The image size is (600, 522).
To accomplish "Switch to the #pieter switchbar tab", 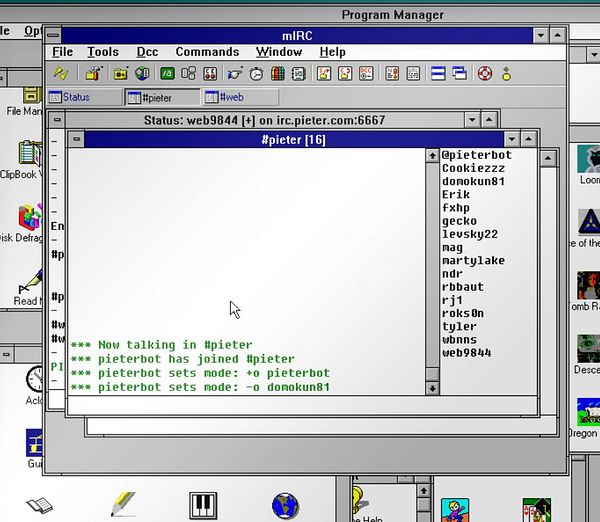I will click(163, 98).
